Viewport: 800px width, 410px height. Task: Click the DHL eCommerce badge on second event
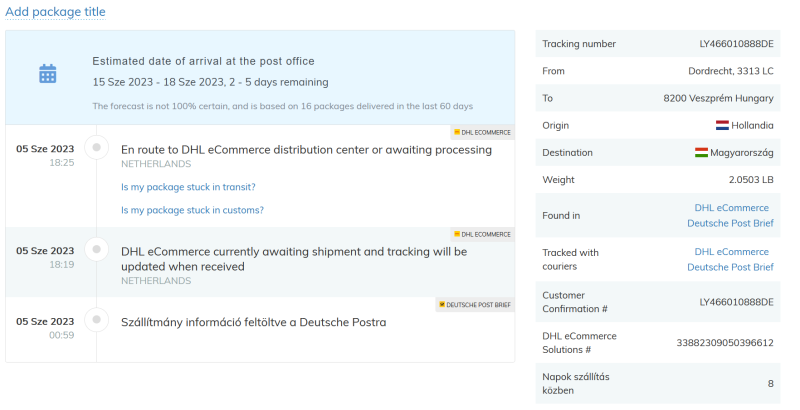click(481, 234)
